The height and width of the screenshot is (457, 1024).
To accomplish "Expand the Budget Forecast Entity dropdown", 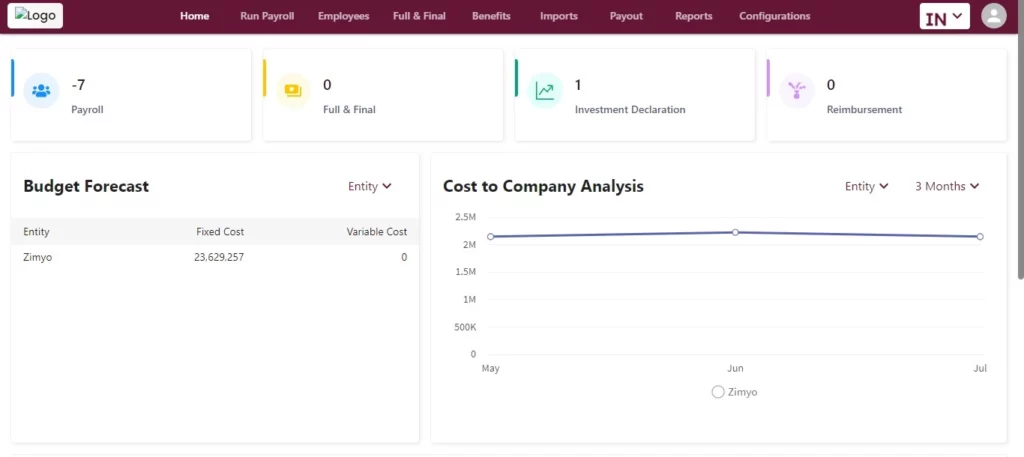I will click(x=370, y=187).
